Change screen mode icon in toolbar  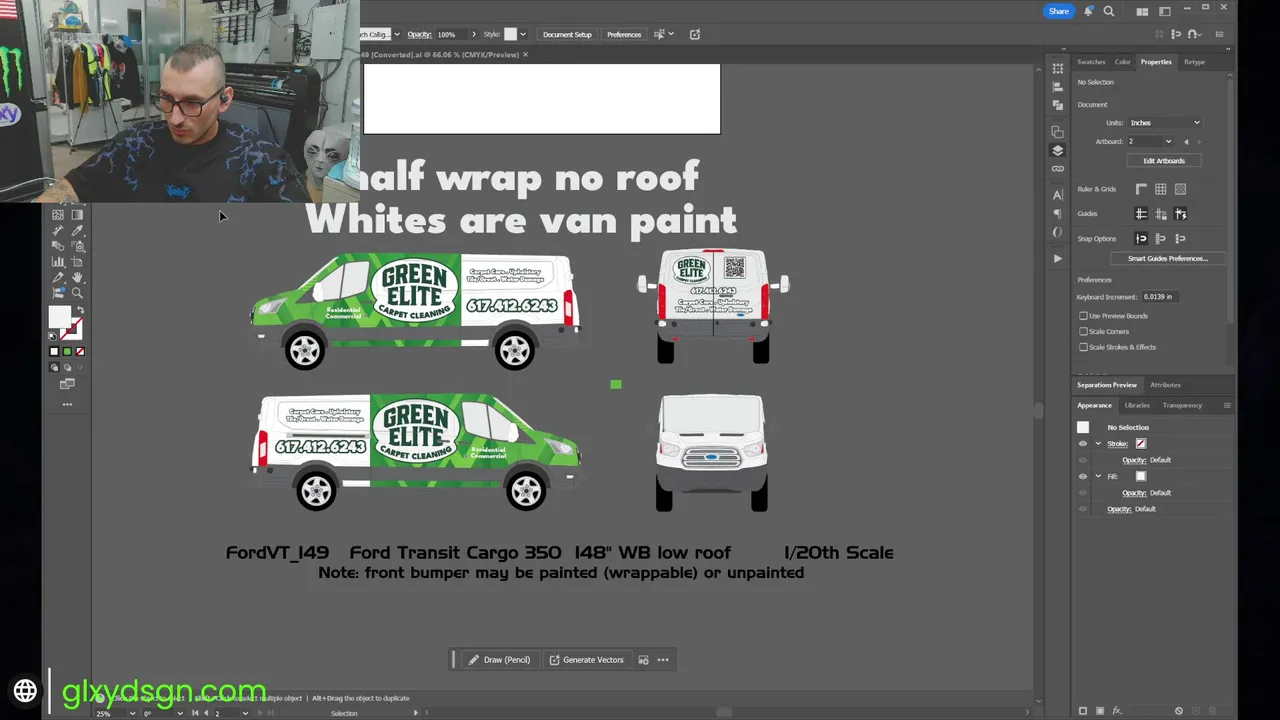point(67,383)
